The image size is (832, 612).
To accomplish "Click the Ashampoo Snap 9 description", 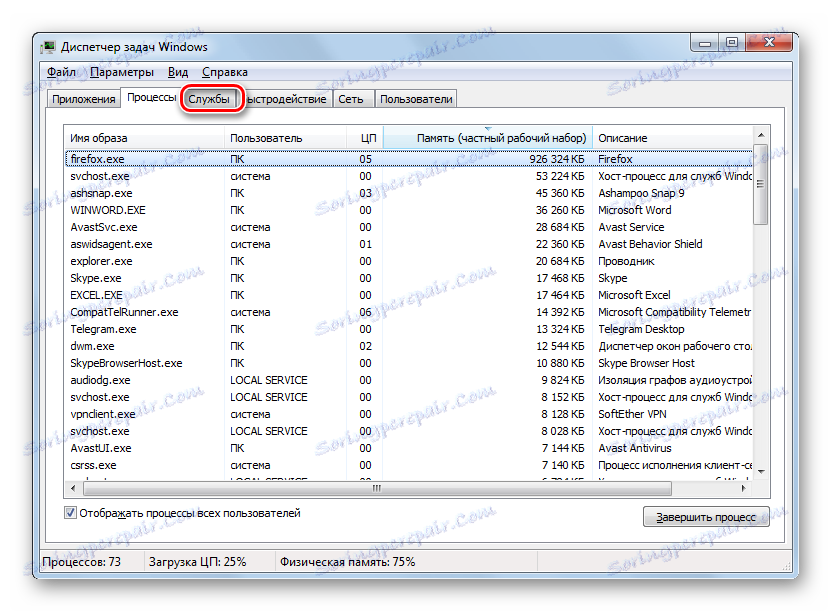I will [641, 193].
